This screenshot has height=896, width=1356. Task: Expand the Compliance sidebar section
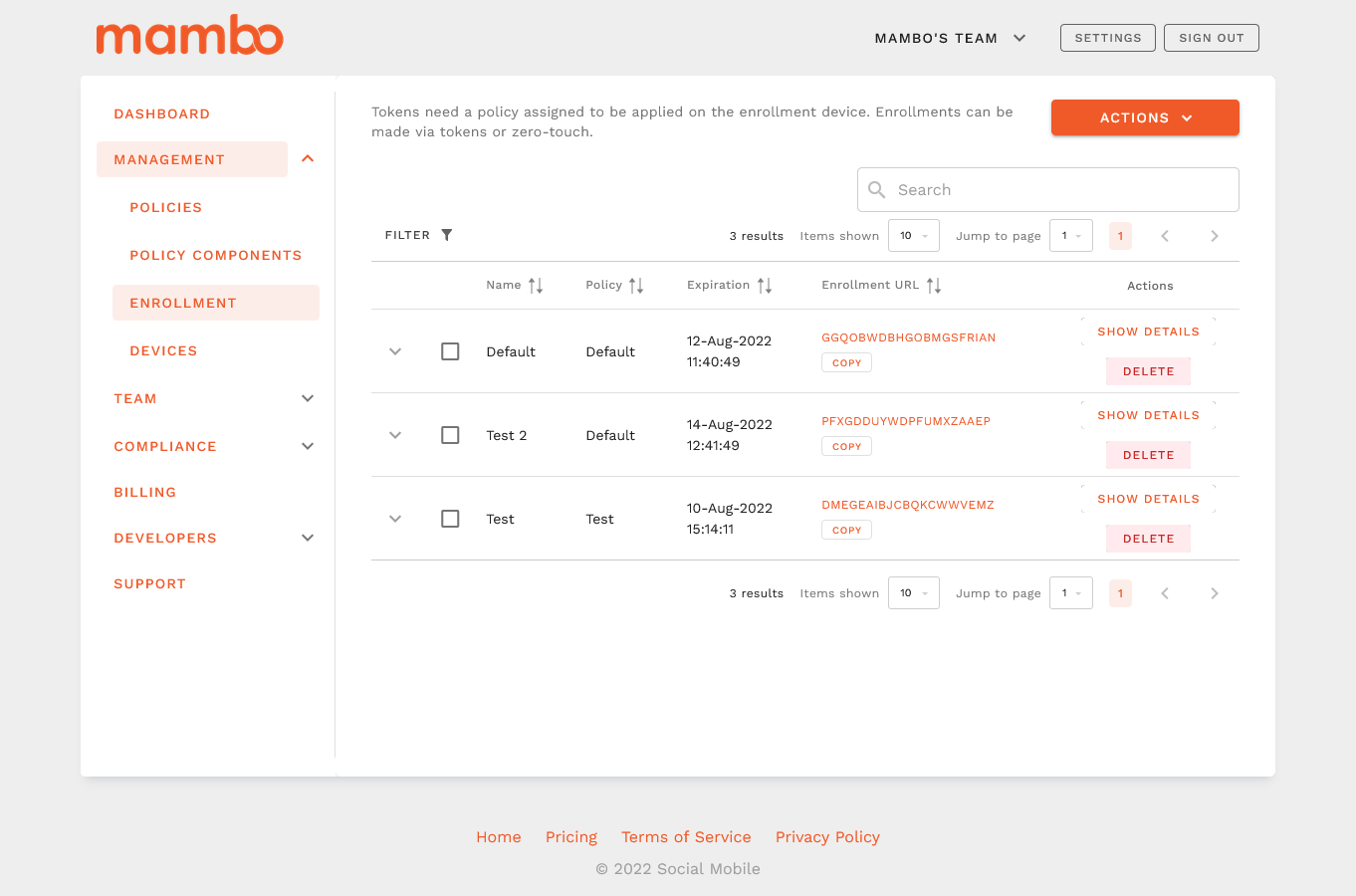[x=308, y=446]
